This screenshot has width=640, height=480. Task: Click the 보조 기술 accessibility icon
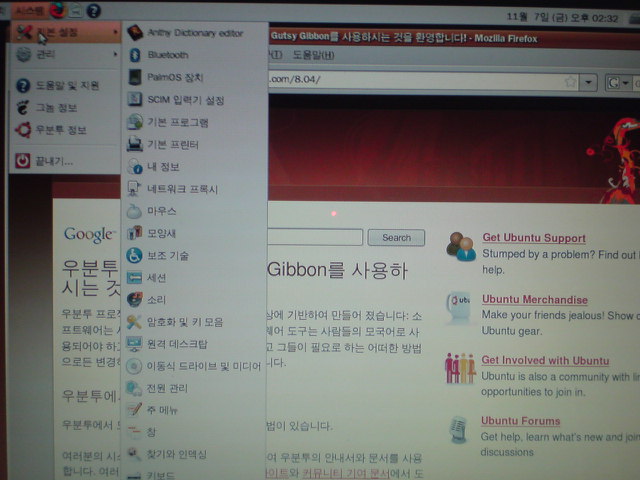[134, 256]
